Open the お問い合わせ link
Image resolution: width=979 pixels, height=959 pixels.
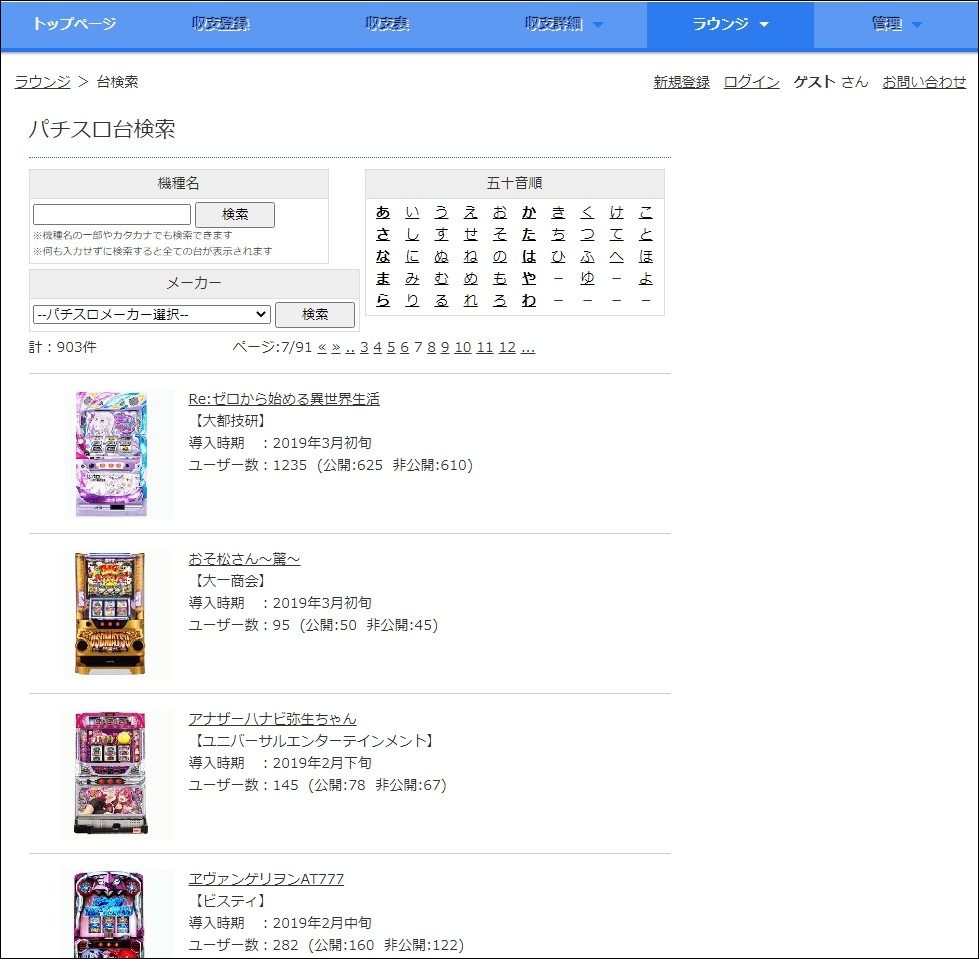pyautogui.click(x=924, y=82)
